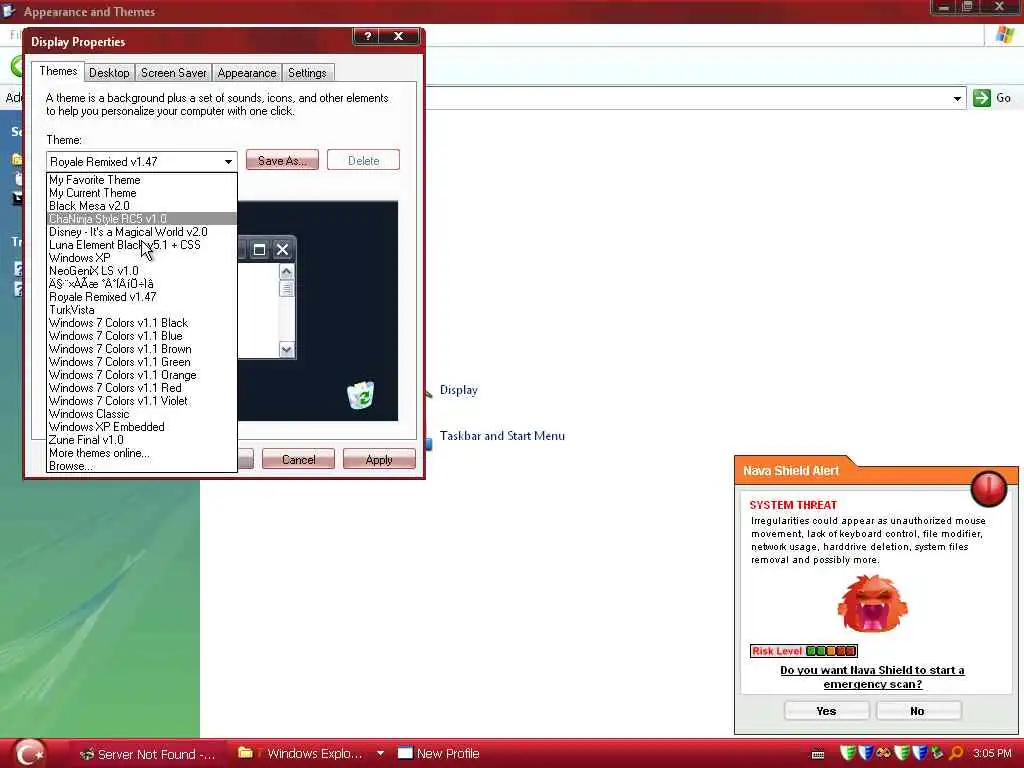Click the keyboard tray icon
The image size is (1024, 768).
point(818,754)
